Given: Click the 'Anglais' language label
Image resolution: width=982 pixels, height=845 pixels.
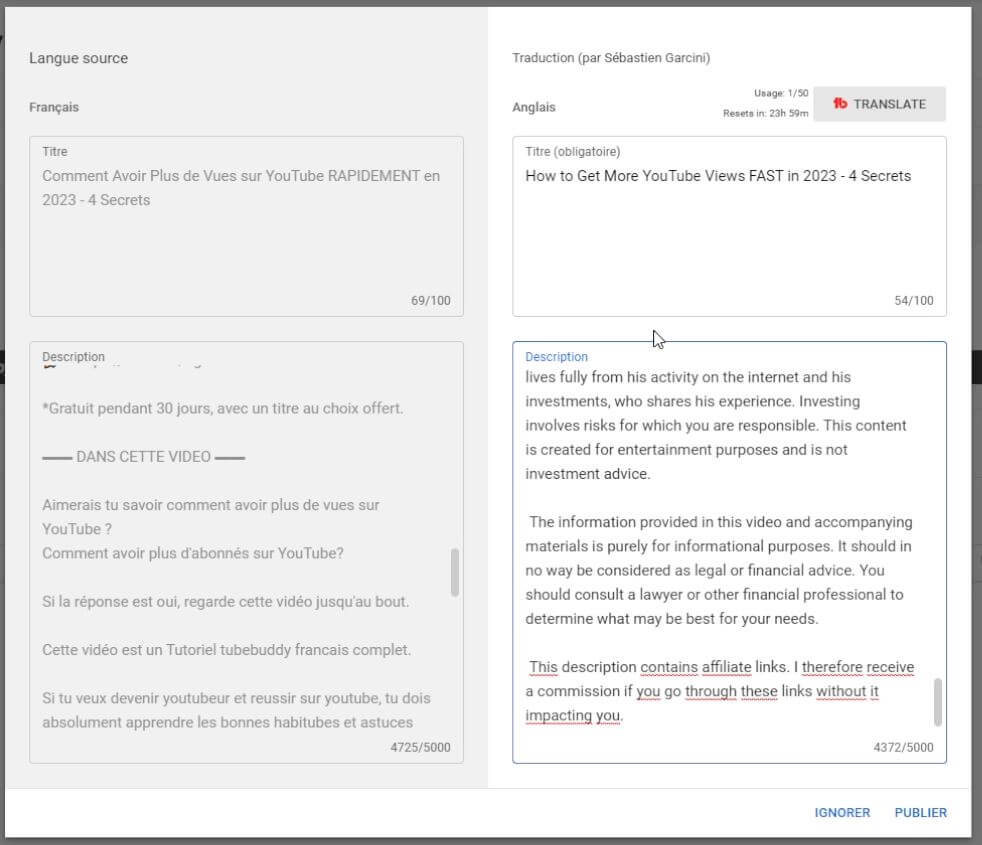Looking at the screenshot, I should click(x=534, y=107).
